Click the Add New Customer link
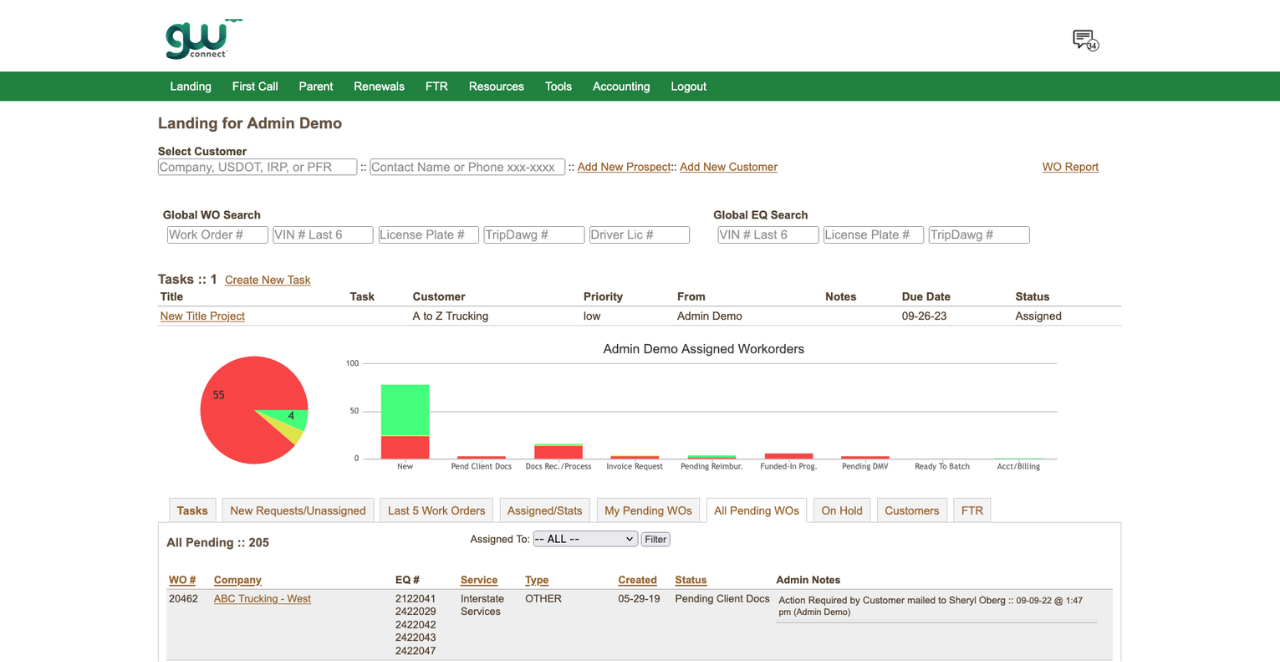This screenshot has height=662, width=1280. pos(728,167)
